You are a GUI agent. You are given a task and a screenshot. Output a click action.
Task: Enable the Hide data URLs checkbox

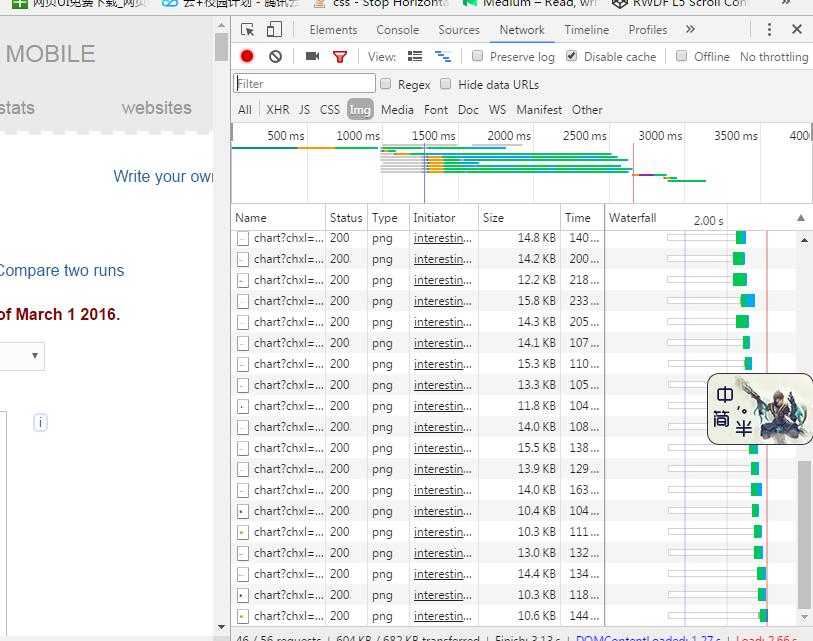[445, 83]
